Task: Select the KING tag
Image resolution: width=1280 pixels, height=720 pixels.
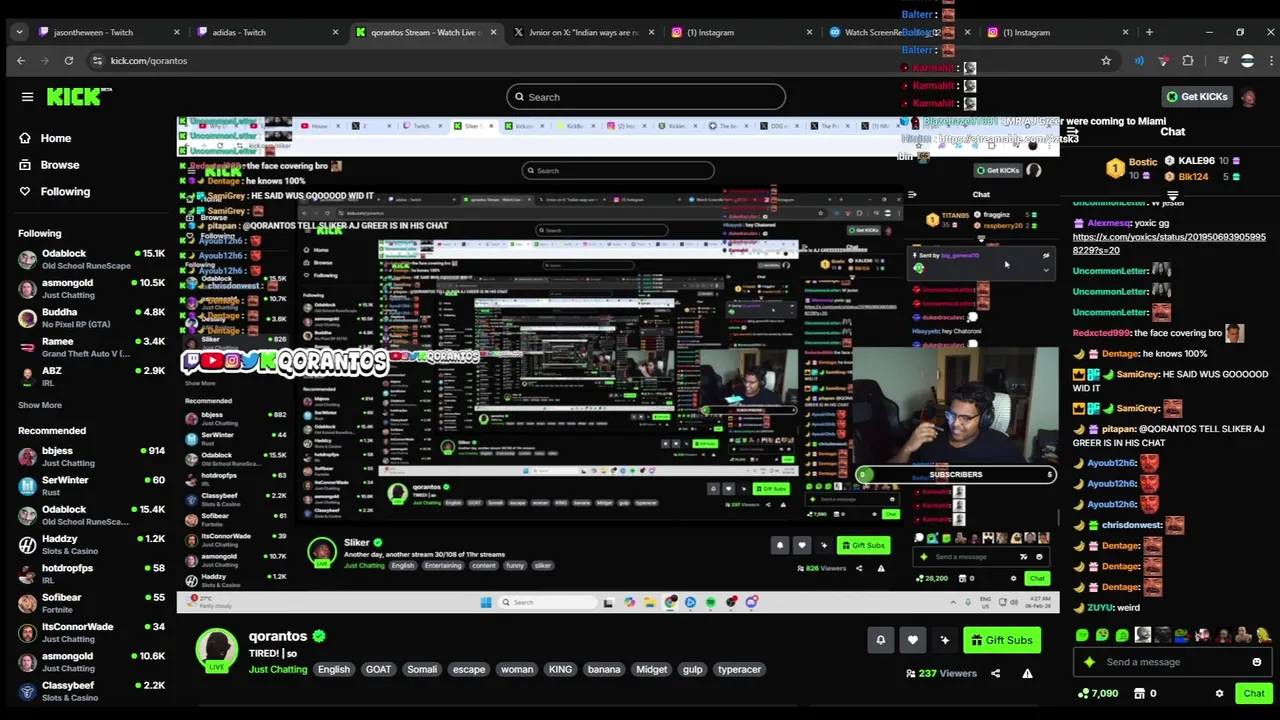Action: [x=560, y=670]
